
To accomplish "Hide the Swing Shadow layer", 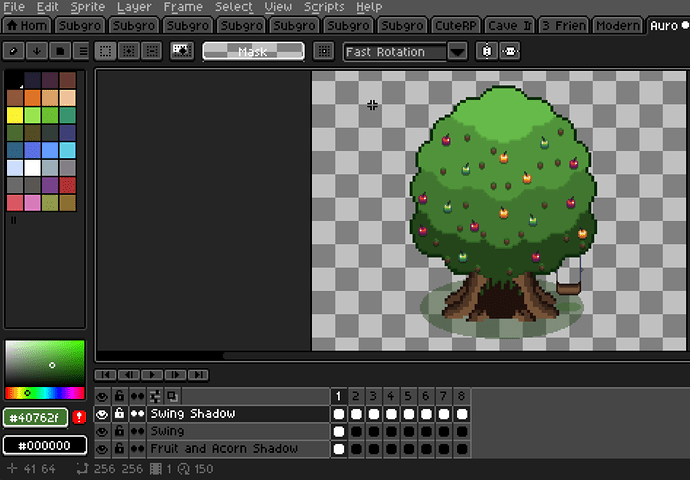I will [102, 414].
